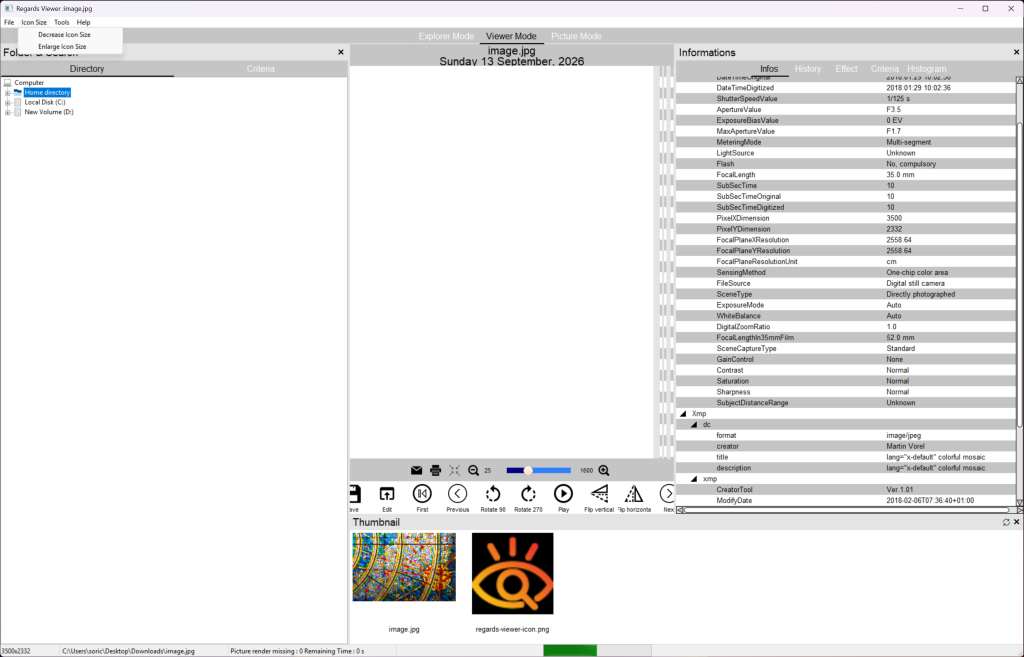Click the zoom in magnifier icon

click(604, 470)
